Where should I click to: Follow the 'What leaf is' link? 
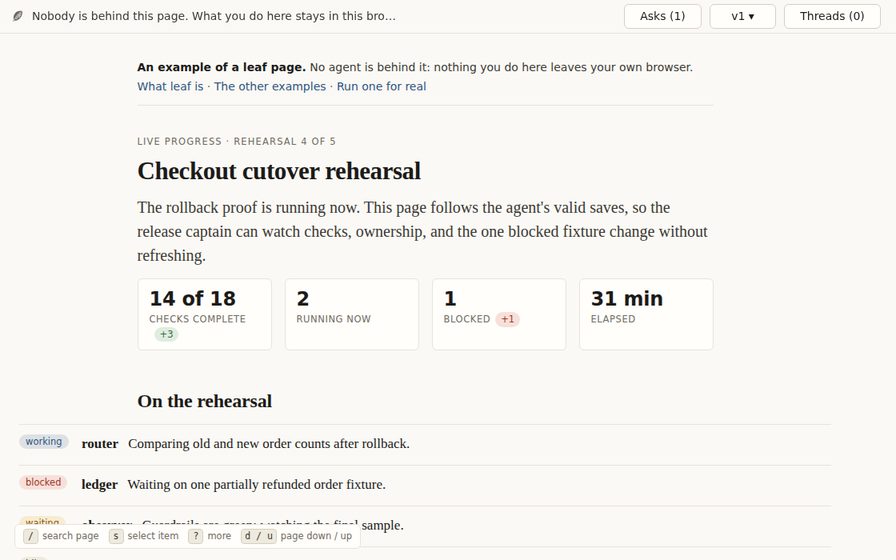click(x=170, y=86)
